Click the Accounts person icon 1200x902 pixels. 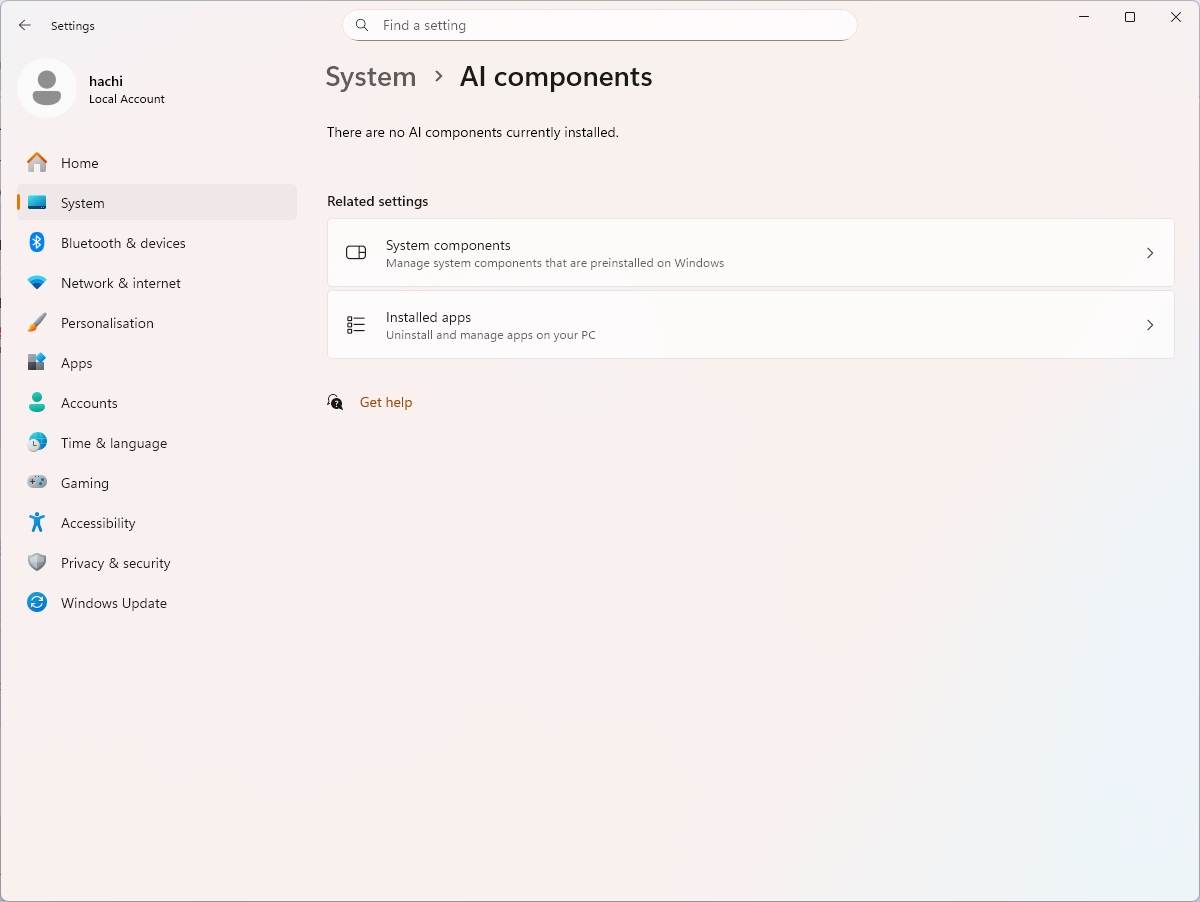37,403
